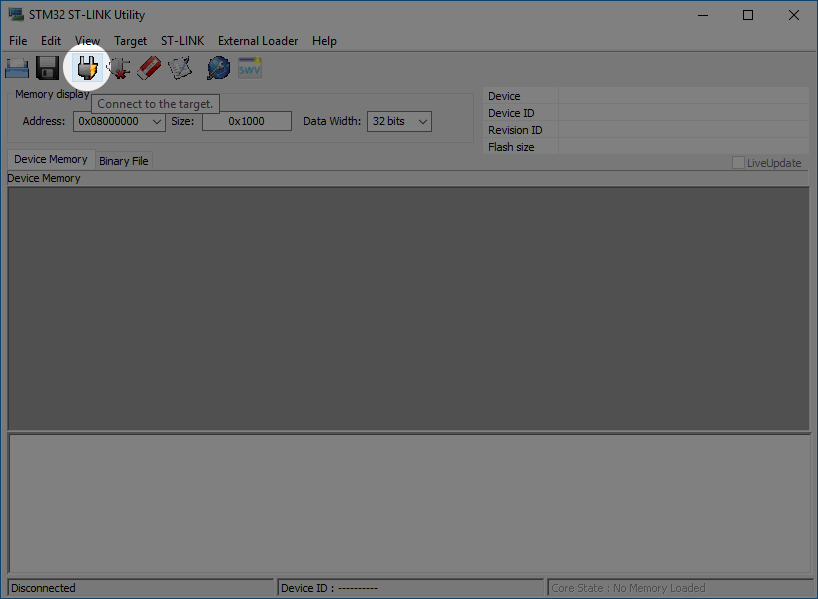
Task: Switch to the Device Memory tab
Action: pos(51,159)
